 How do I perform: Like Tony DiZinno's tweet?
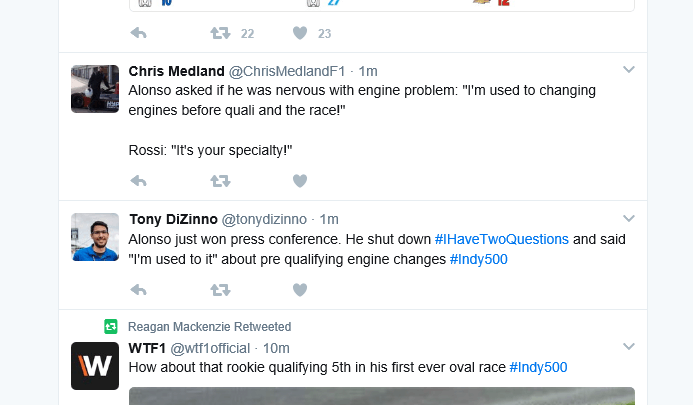[299, 290]
